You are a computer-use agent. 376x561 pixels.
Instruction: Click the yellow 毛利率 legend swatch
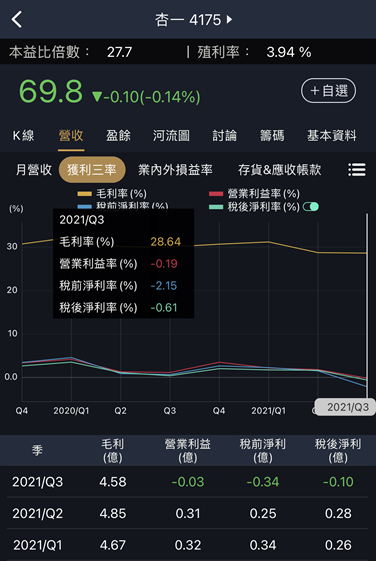84,194
